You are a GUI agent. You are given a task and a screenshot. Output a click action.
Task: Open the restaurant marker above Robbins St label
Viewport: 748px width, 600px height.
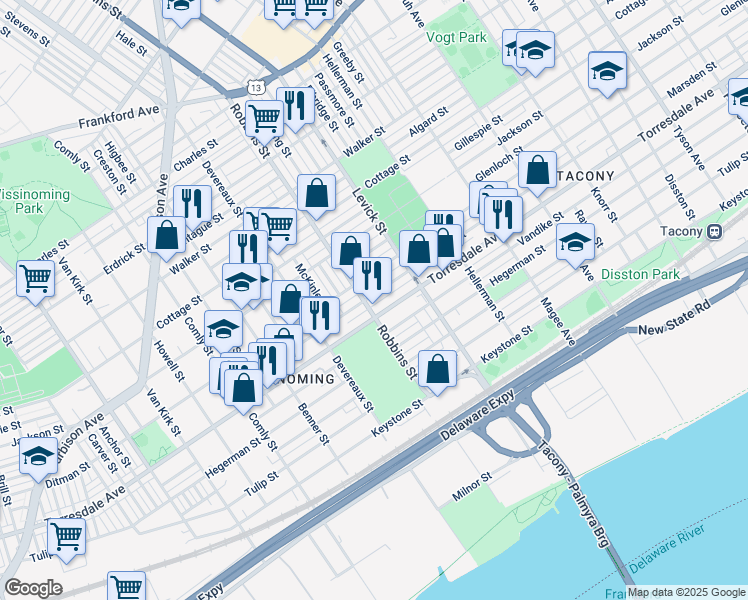coord(373,277)
